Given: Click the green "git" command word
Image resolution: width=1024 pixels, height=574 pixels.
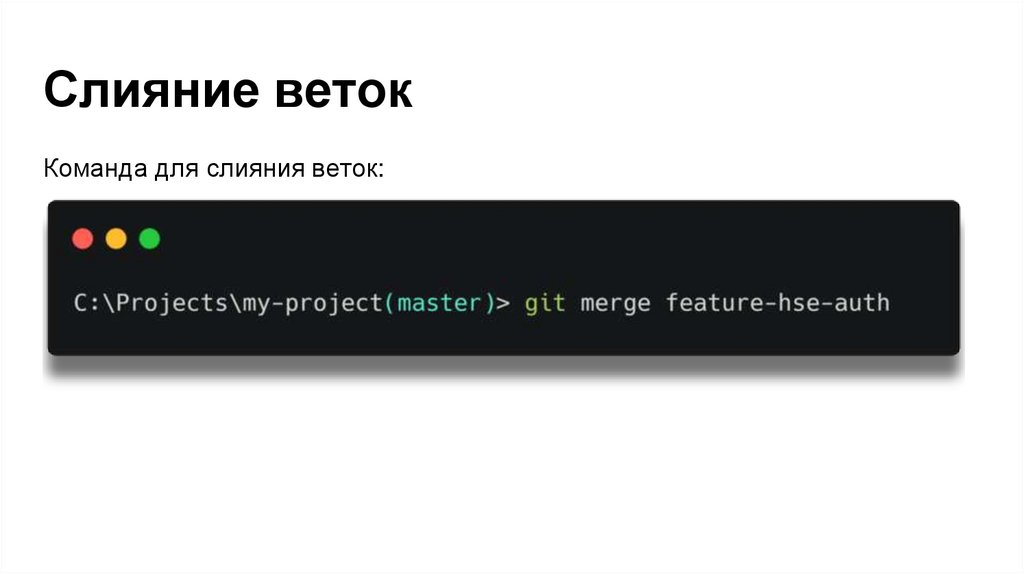Looking at the screenshot, I should [x=545, y=302].
